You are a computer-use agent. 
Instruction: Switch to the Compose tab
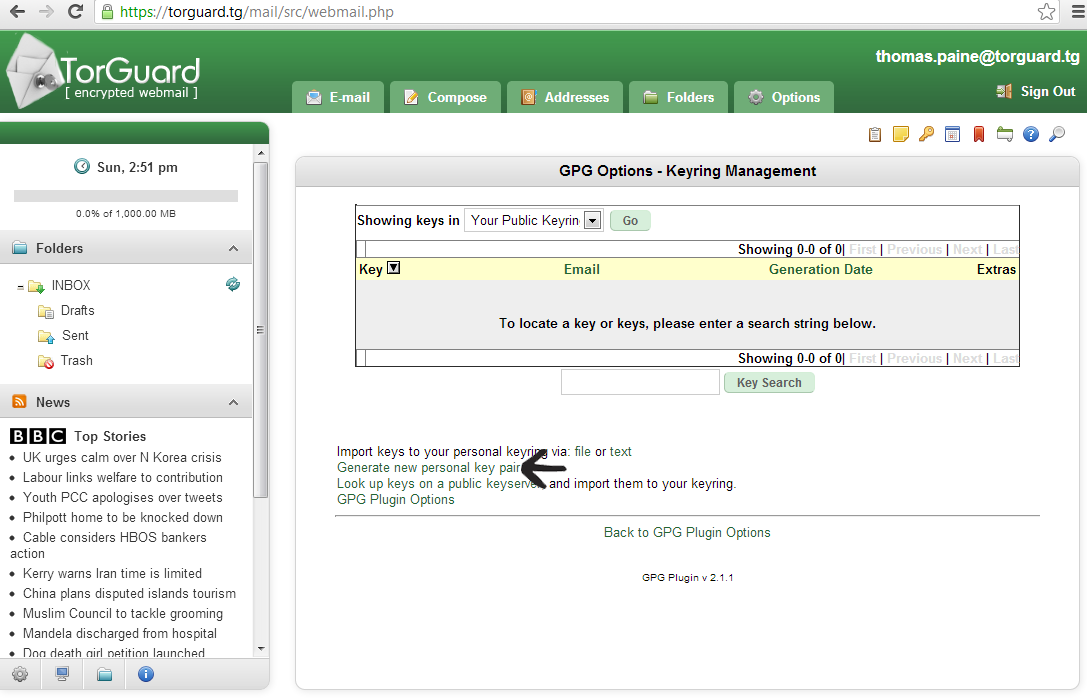(x=445, y=97)
